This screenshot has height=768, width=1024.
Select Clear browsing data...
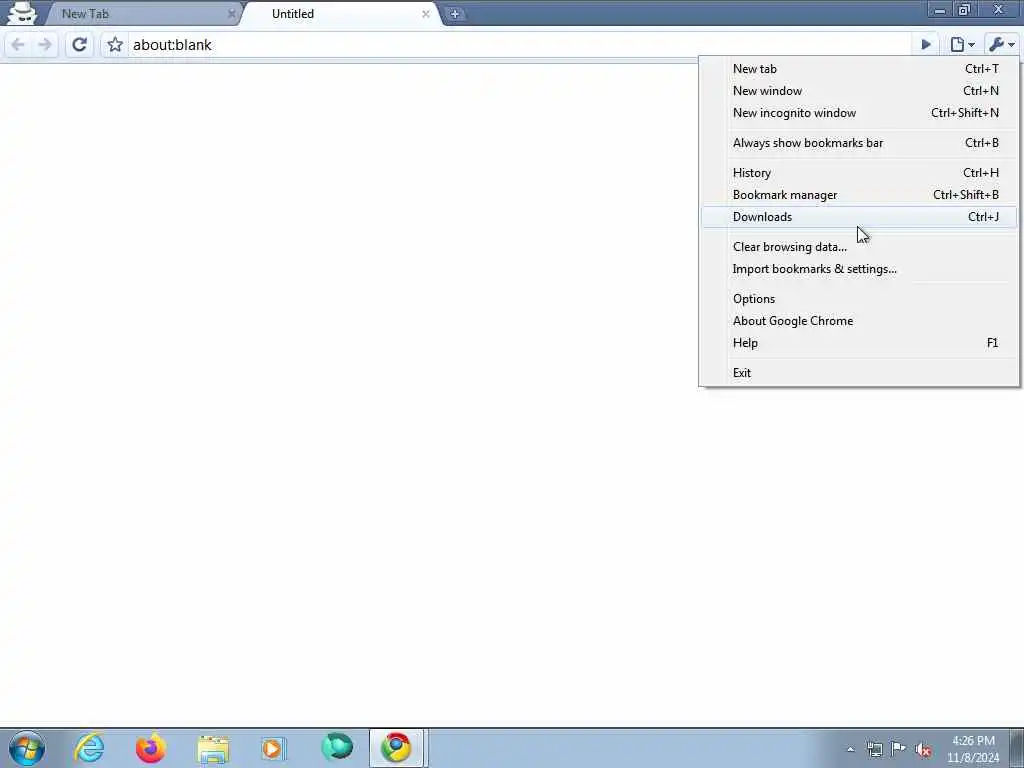point(859,247)
